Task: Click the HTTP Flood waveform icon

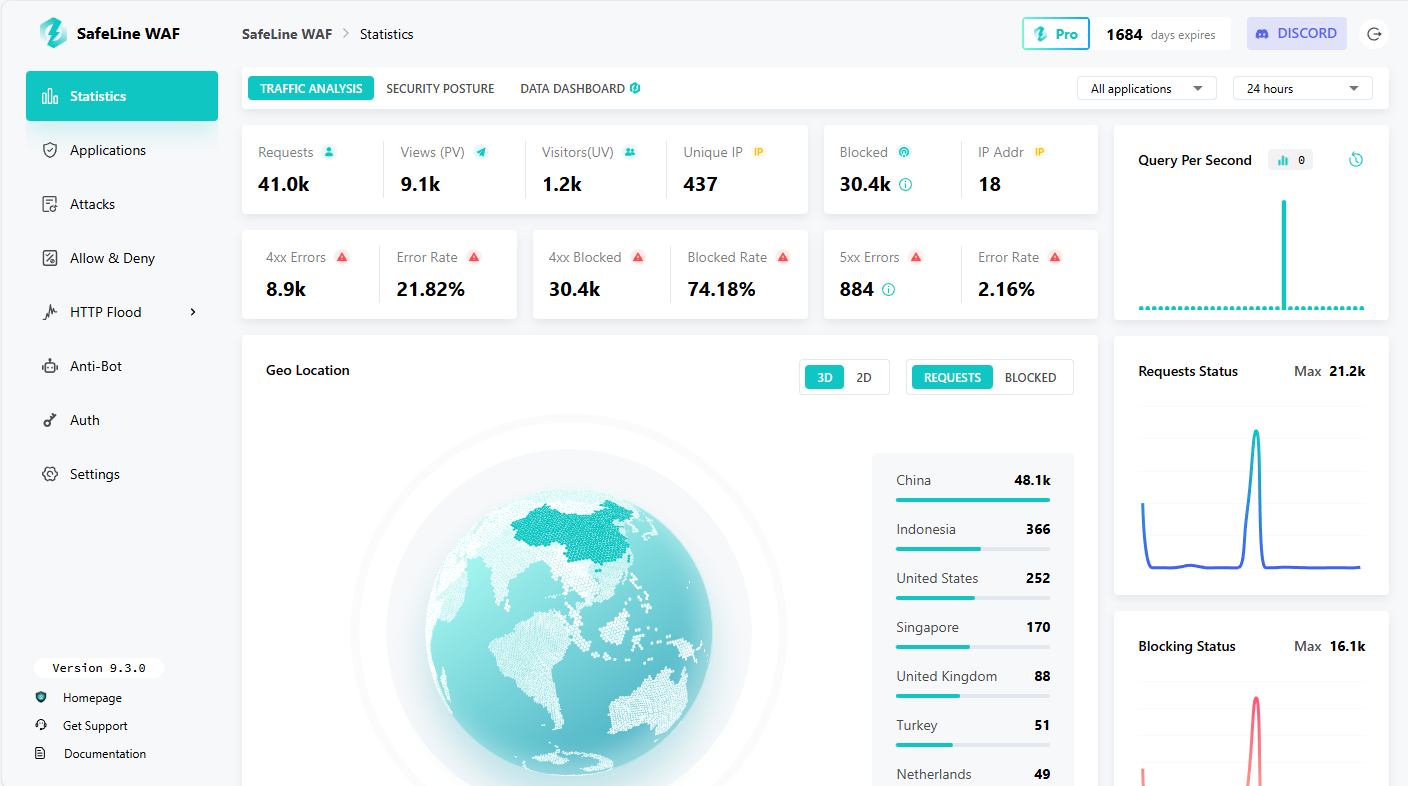Action: coord(50,312)
